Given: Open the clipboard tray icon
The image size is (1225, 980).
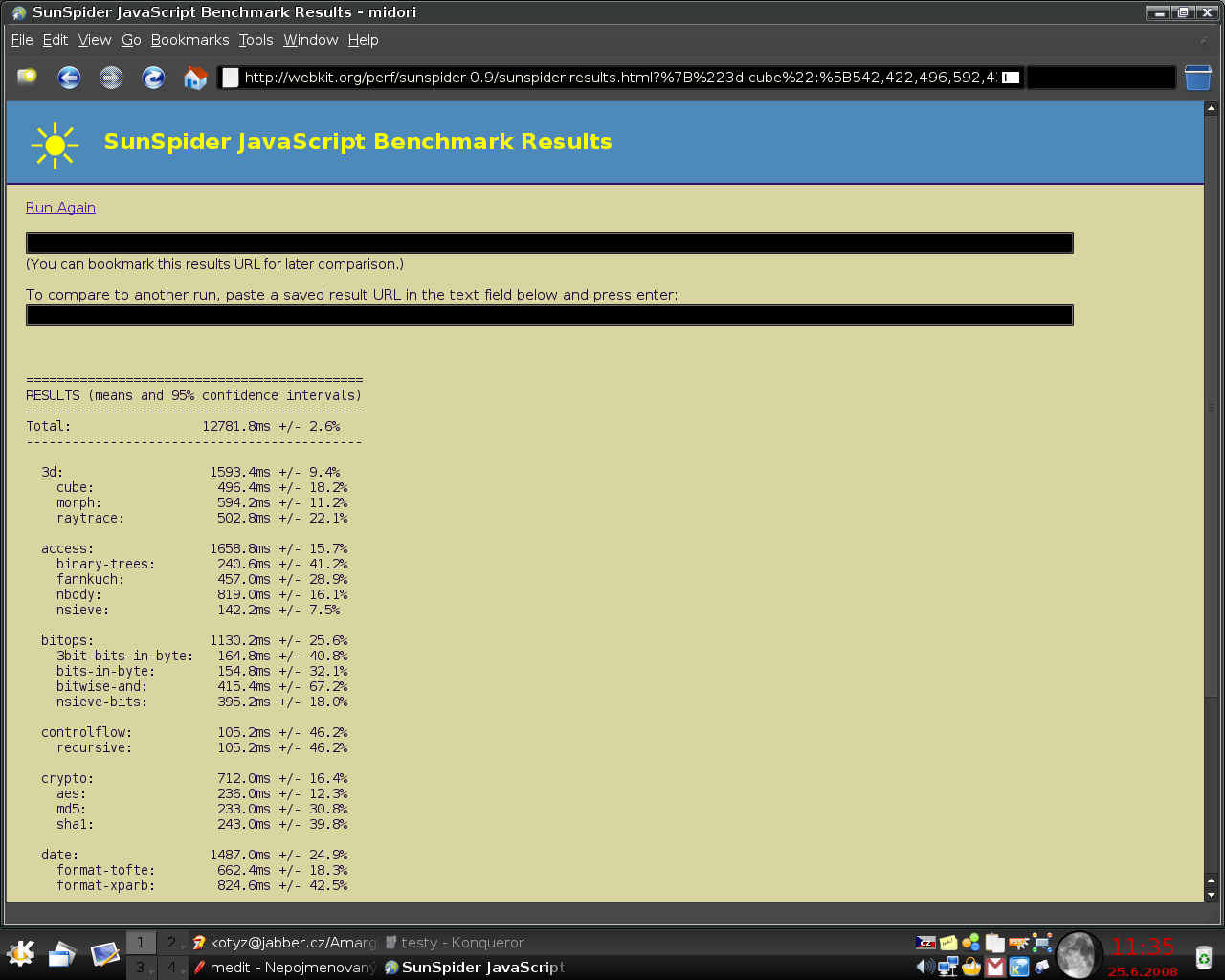Looking at the screenshot, I should tap(995, 943).
